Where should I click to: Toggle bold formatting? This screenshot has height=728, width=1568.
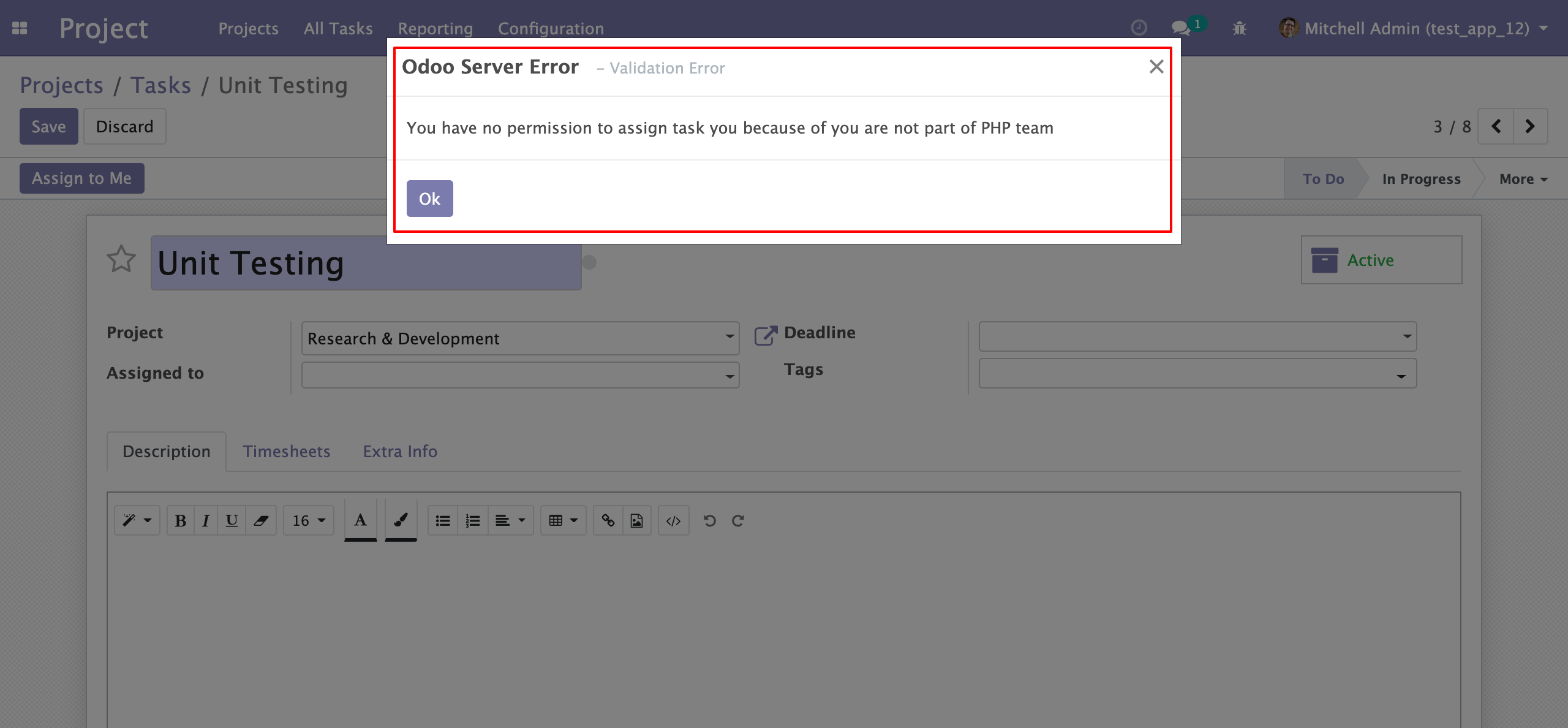(x=180, y=520)
